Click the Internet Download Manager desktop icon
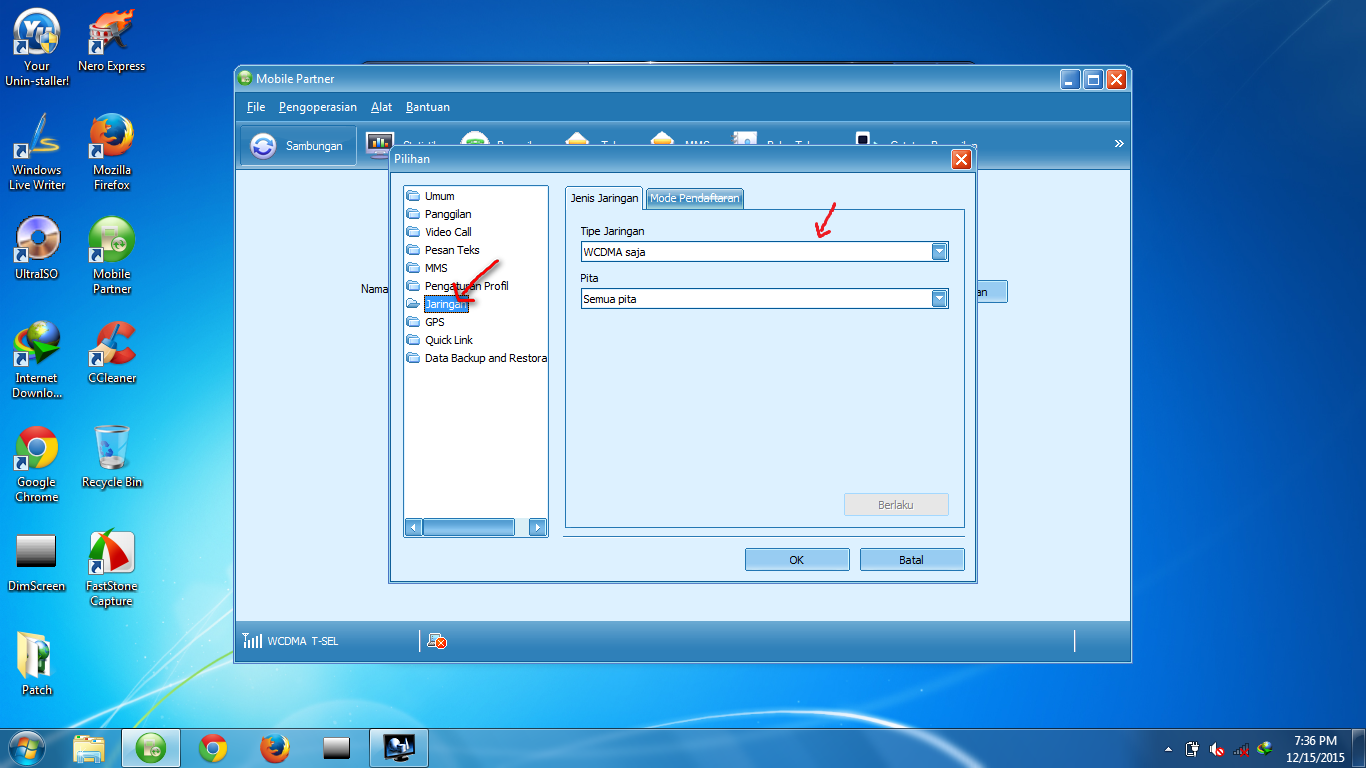1366x768 pixels. (37, 360)
